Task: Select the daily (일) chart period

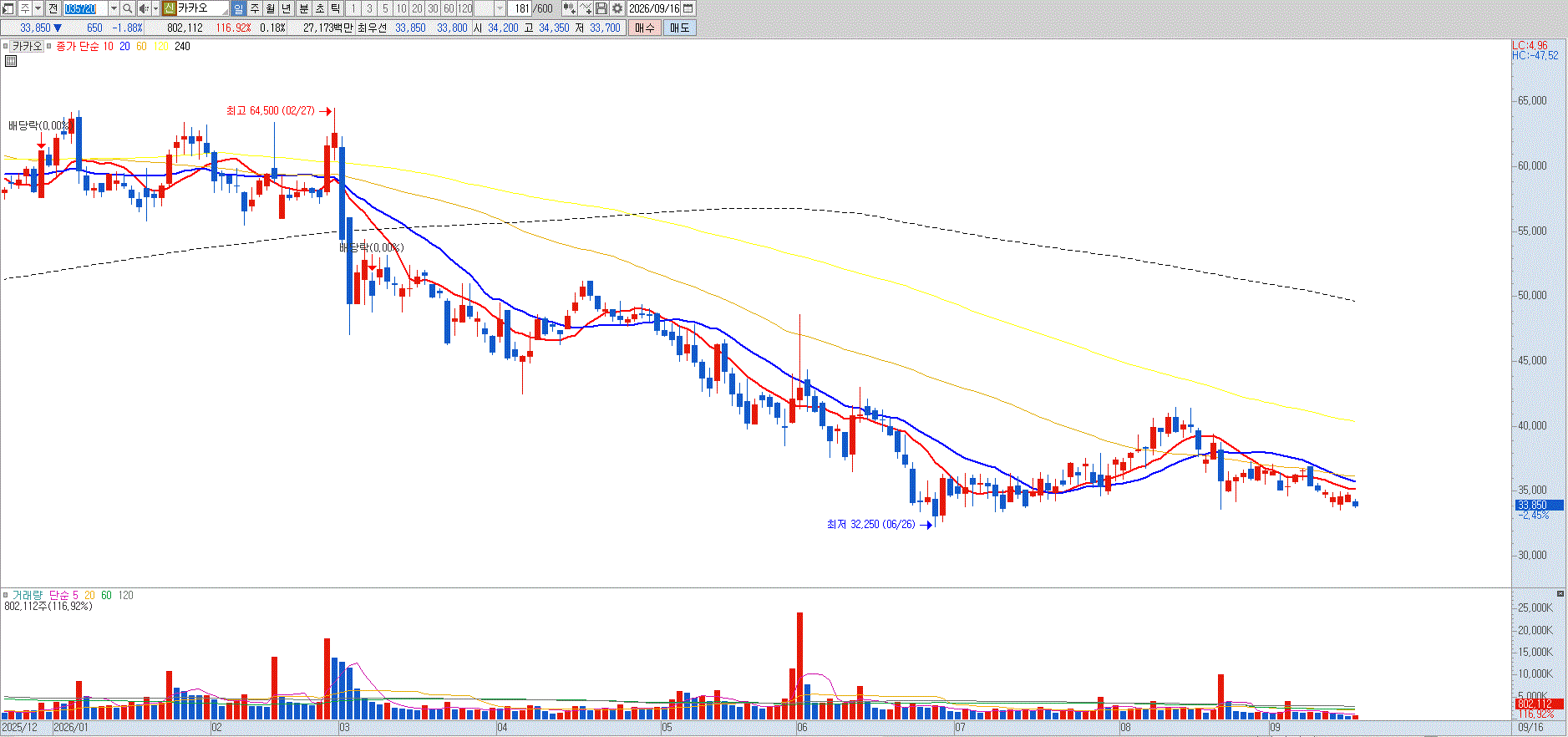Action: pos(238,8)
